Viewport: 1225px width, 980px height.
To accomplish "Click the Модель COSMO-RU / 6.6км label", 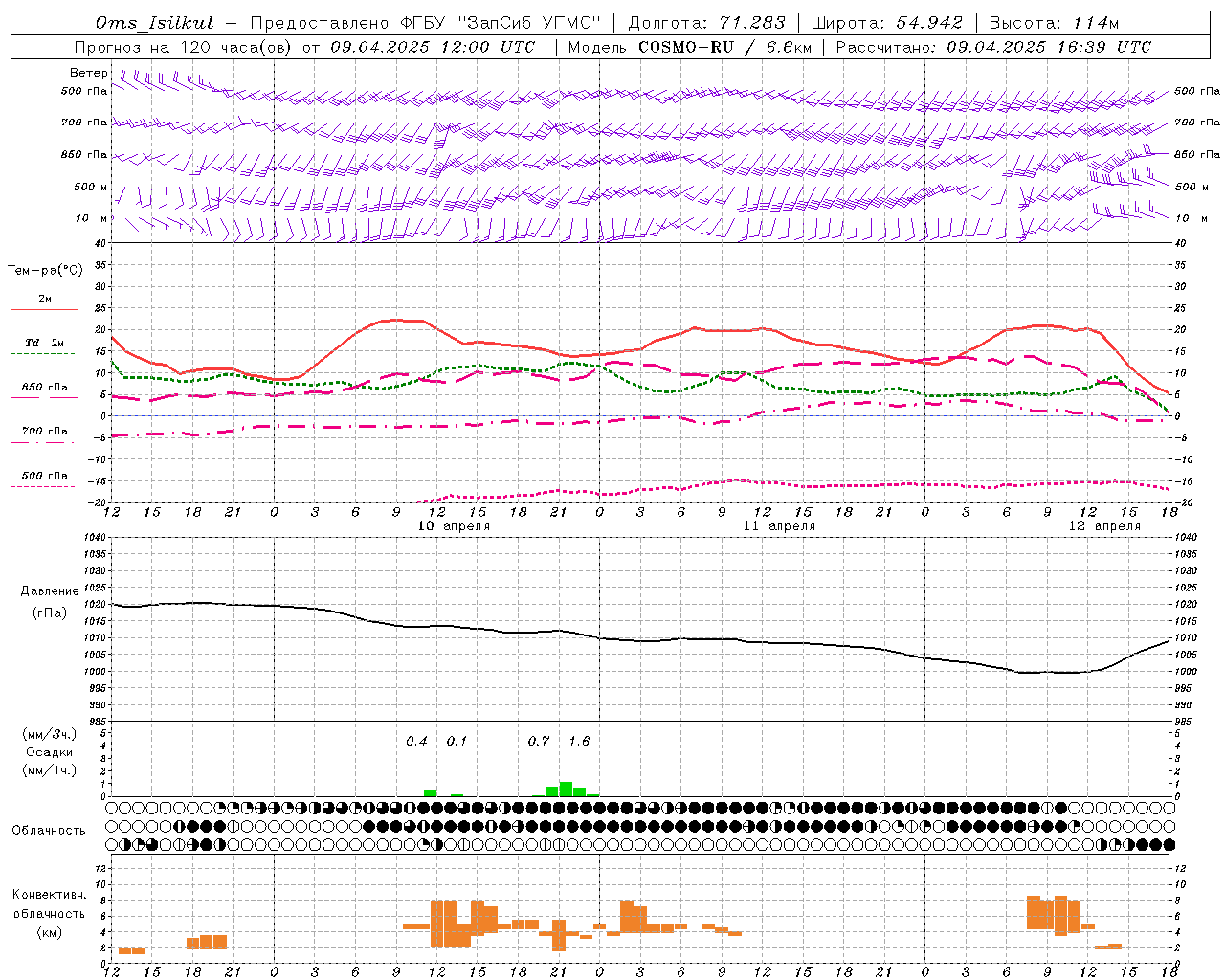I will tap(690, 47).
